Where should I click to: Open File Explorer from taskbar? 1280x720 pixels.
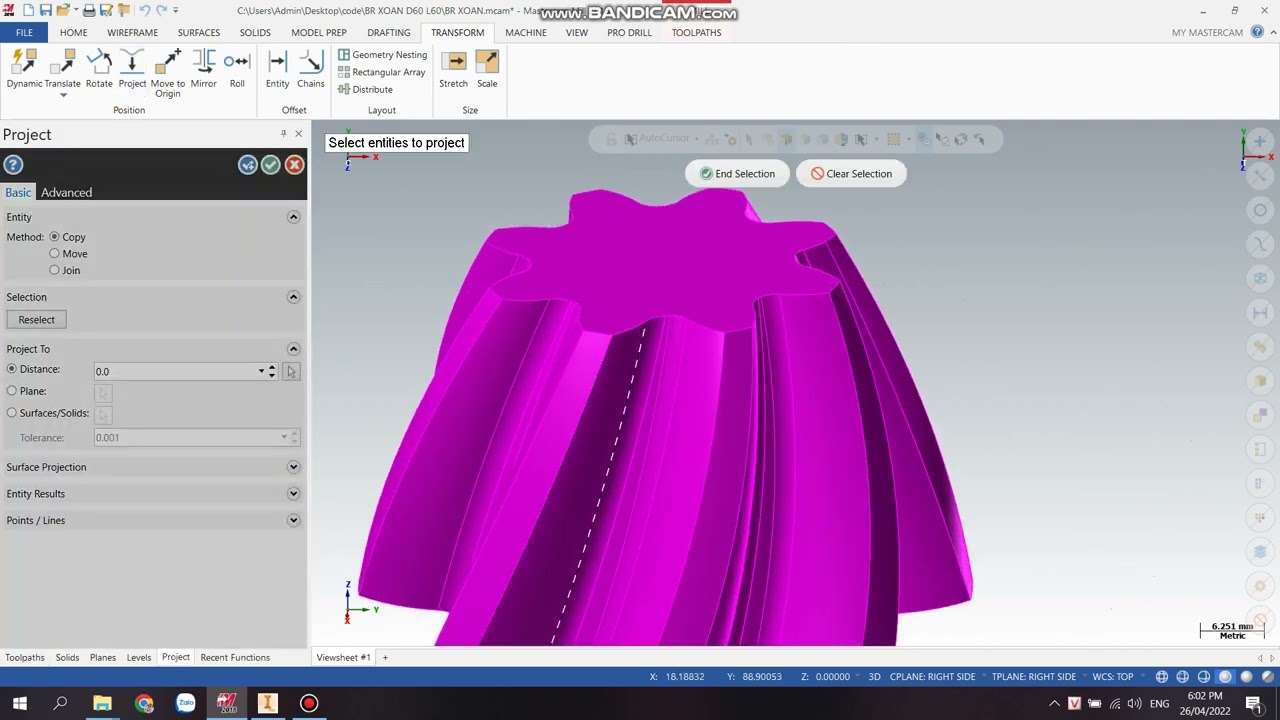(x=102, y=703)
